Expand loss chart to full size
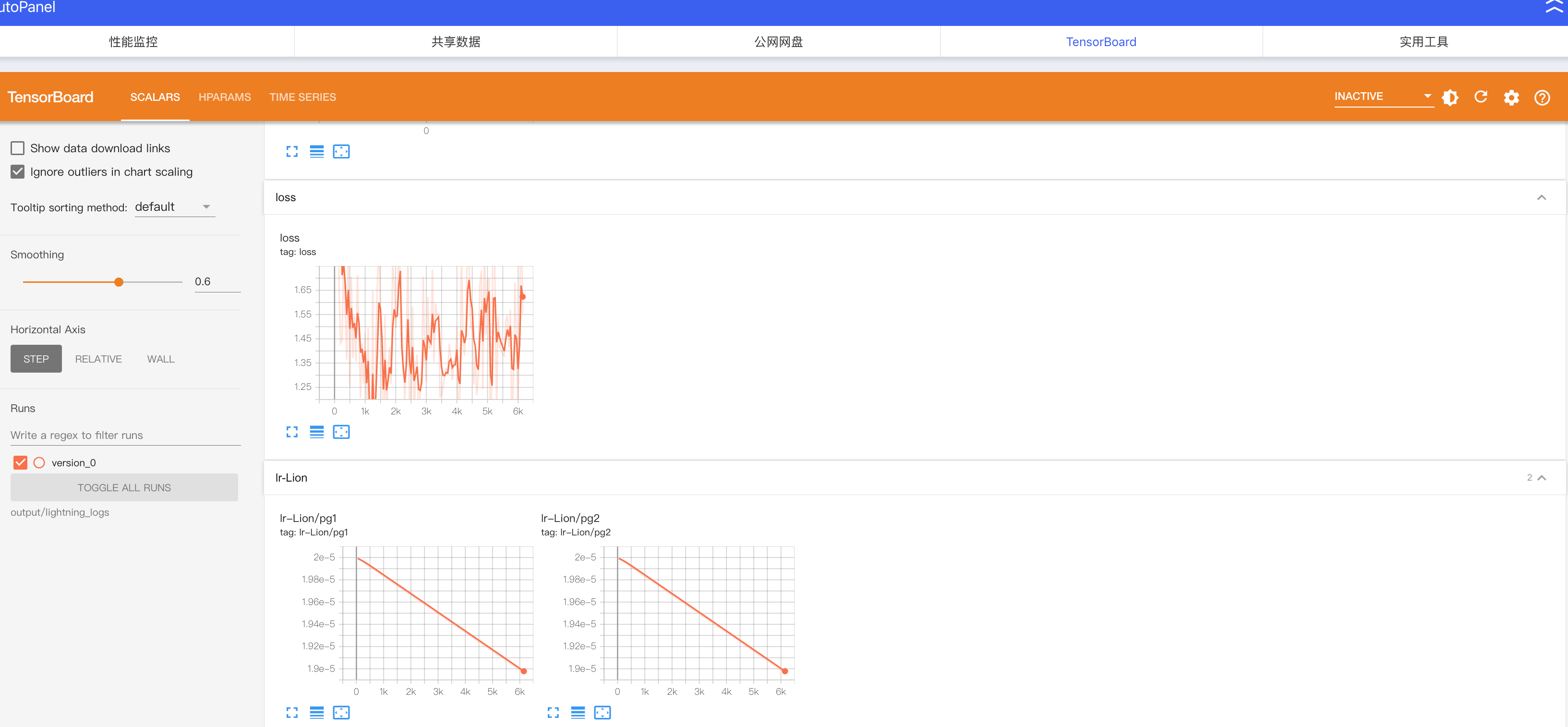Image resolution: width=1568 pixels, height=727 pixels. pos(291,432)
